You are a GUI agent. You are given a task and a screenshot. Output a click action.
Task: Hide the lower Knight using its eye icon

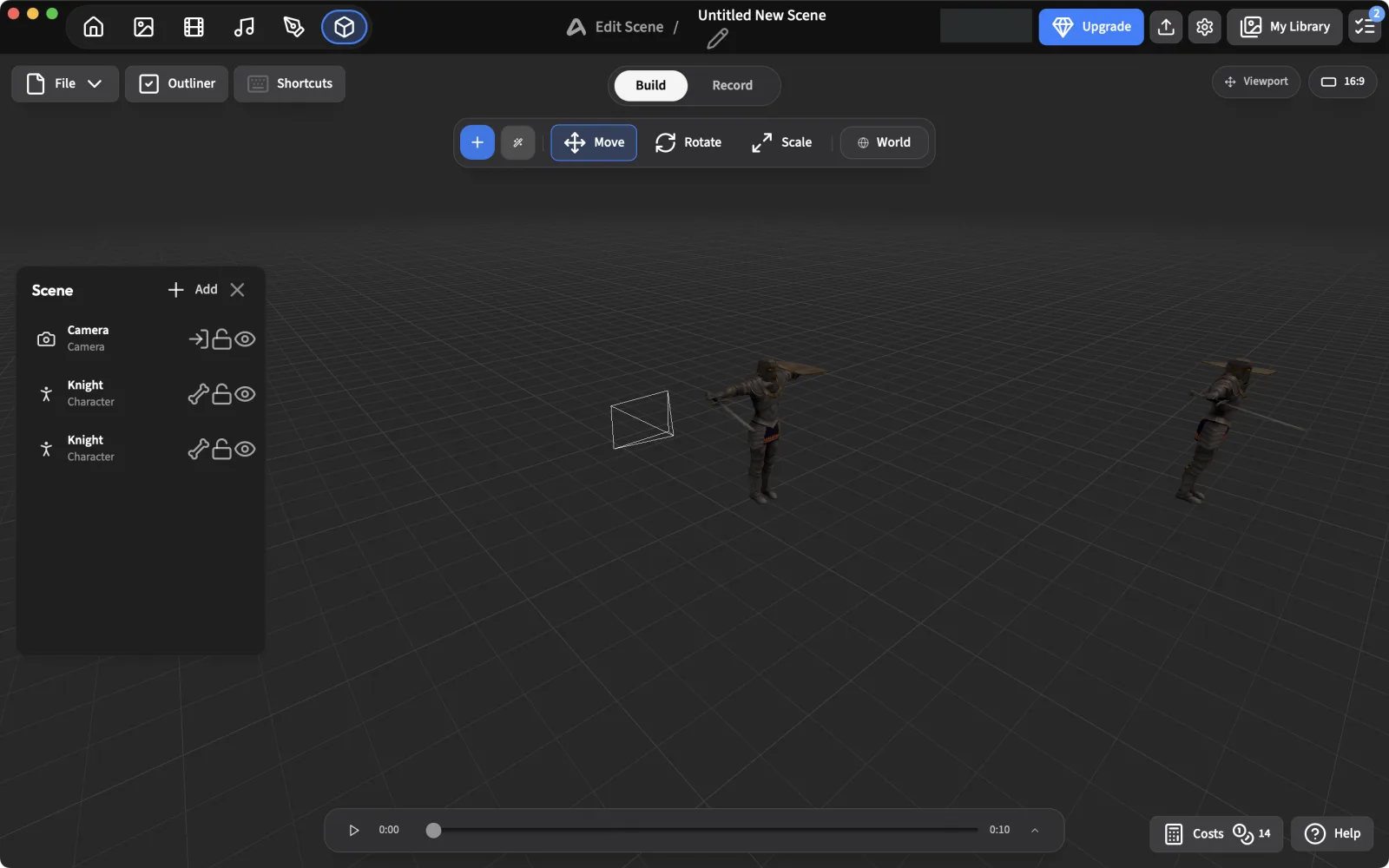pos(246,449)
